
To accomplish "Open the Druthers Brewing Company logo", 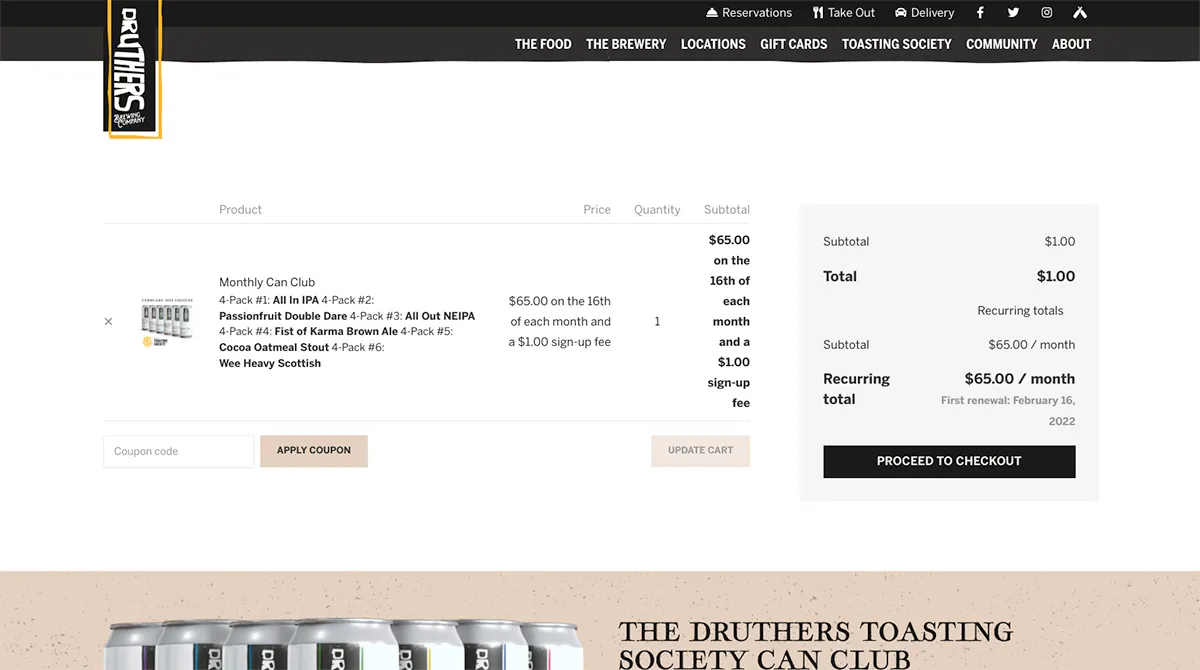I will 133,68.
